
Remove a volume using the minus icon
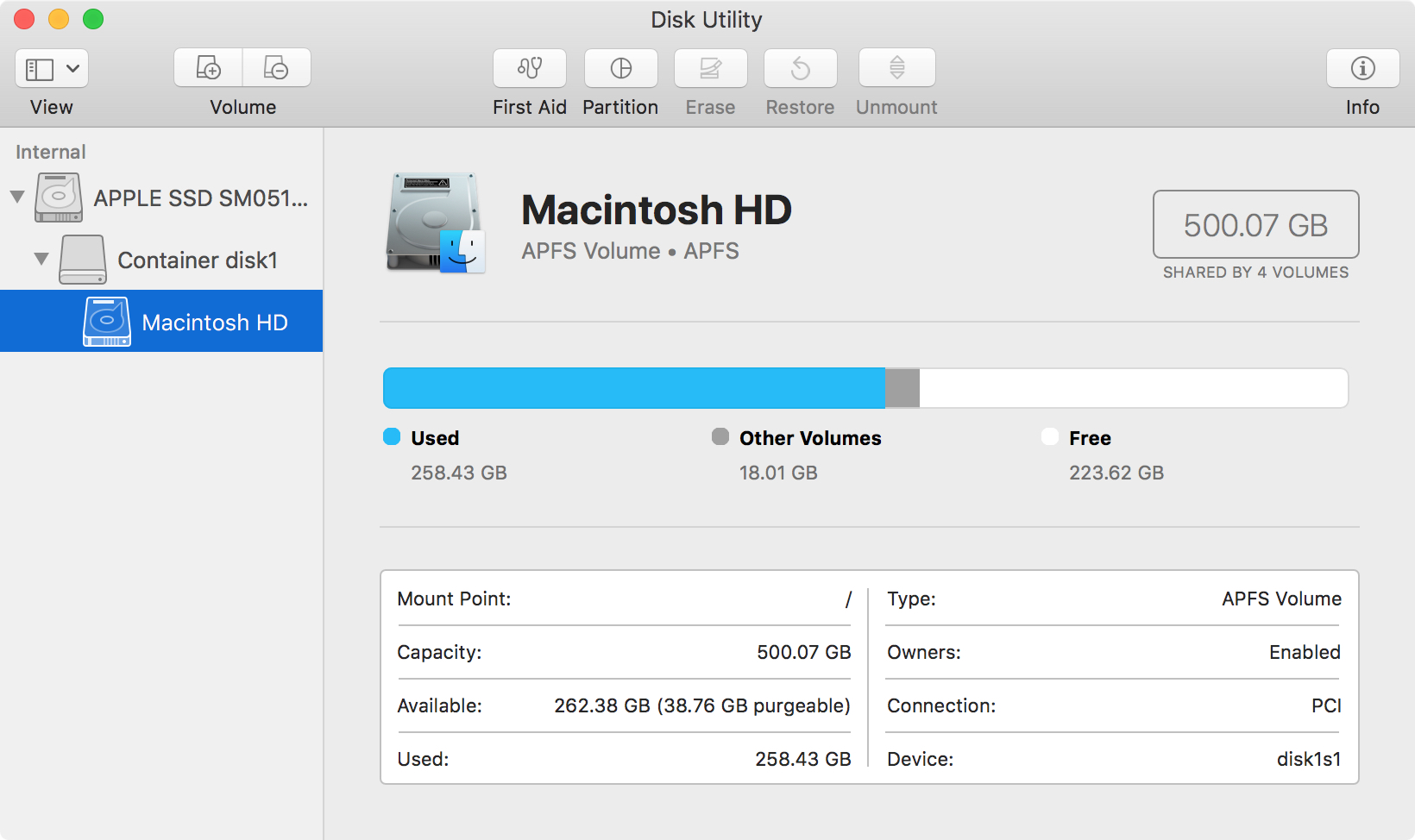(x=277, y=67)
